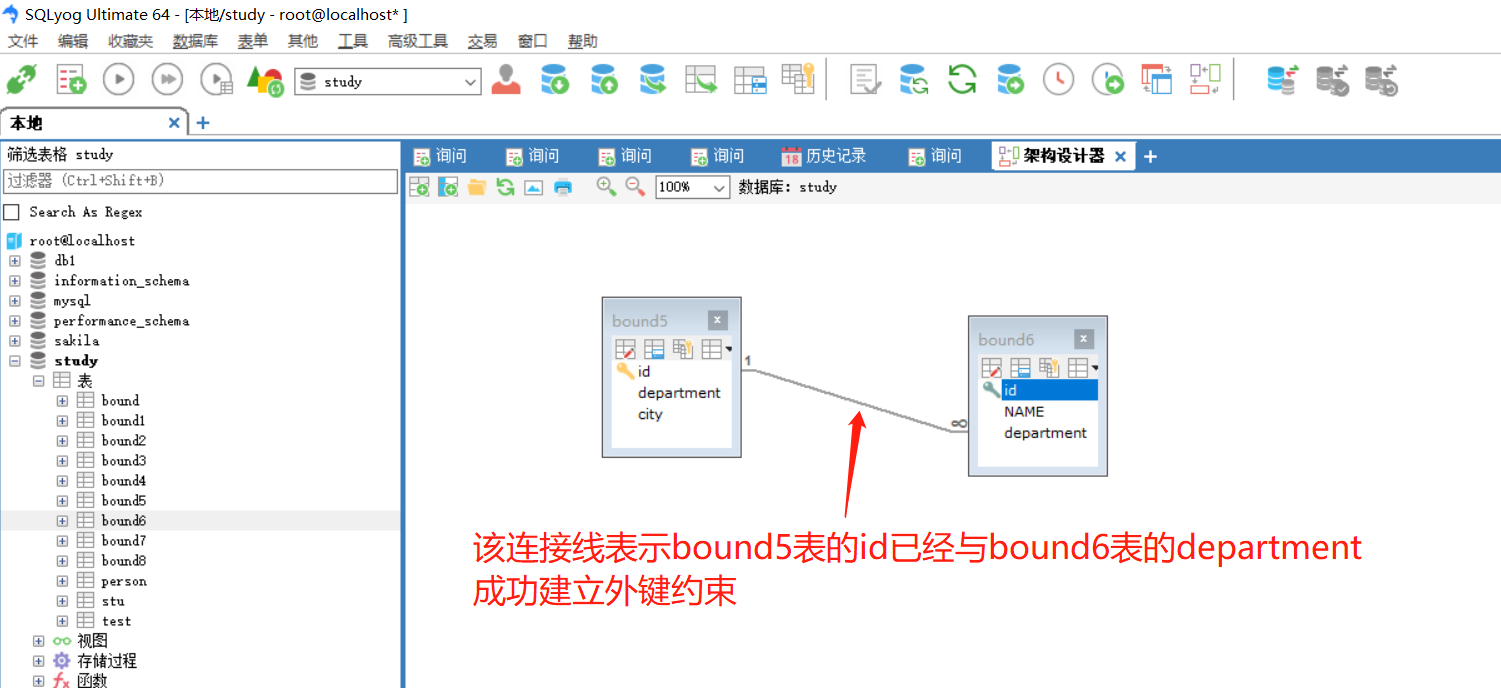1501x688 pixels.
Task: Zoom in on schema canvas
Action: pyautogui.click(x=606, y=187)
